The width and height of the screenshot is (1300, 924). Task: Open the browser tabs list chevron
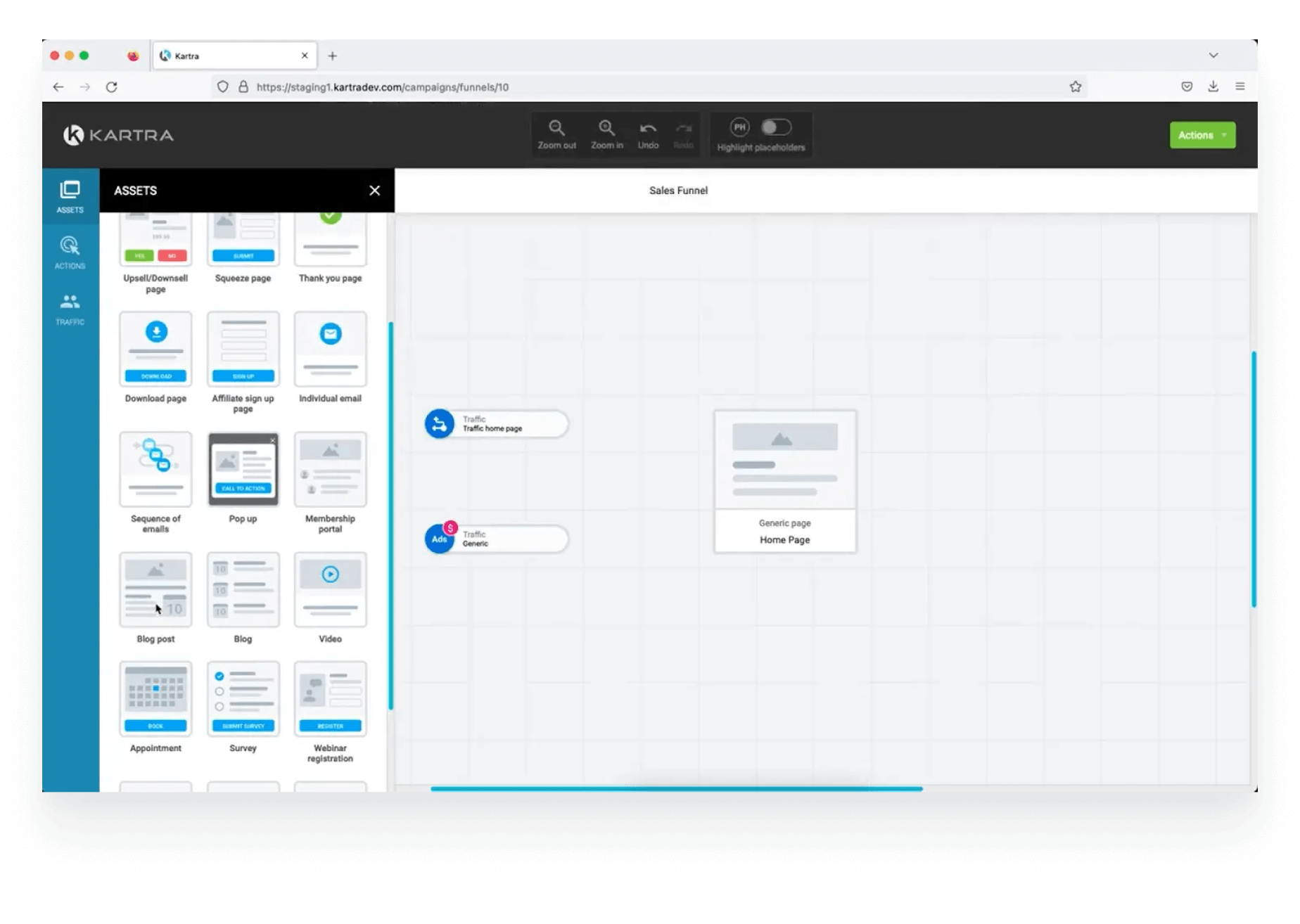(1213, 56)
